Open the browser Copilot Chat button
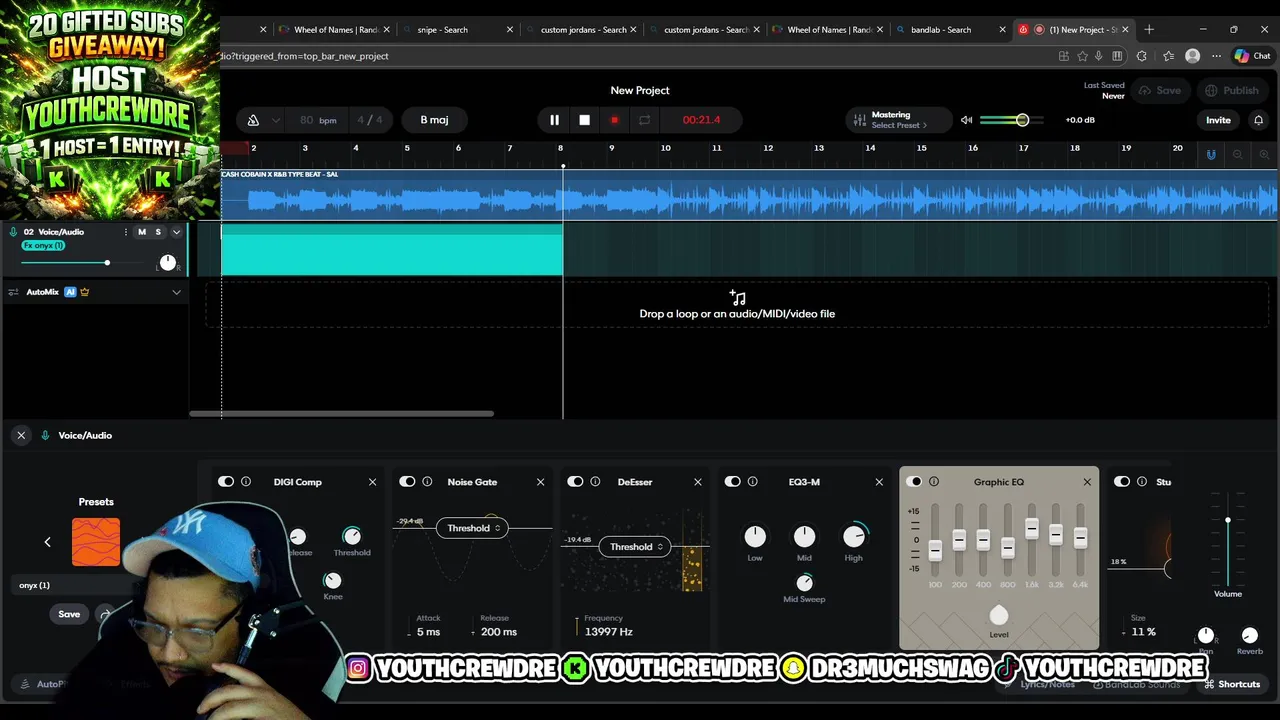1280x720 pixels. click(x=1254, y=56)
